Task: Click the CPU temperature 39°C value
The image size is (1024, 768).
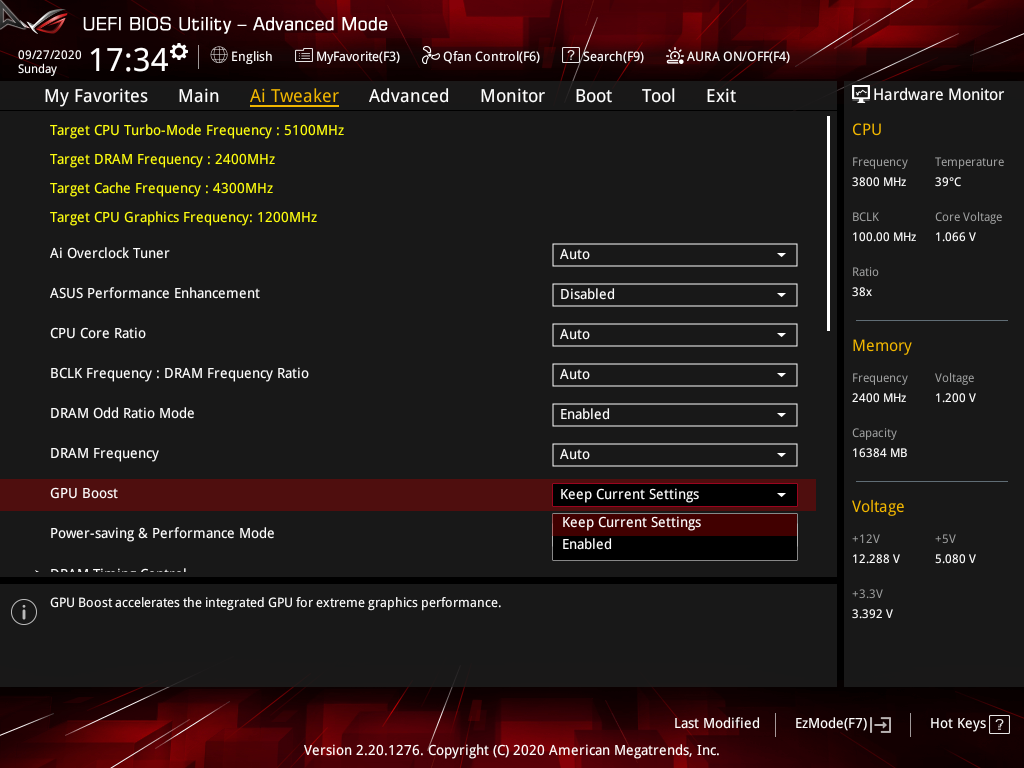Action: coord(948,182)
